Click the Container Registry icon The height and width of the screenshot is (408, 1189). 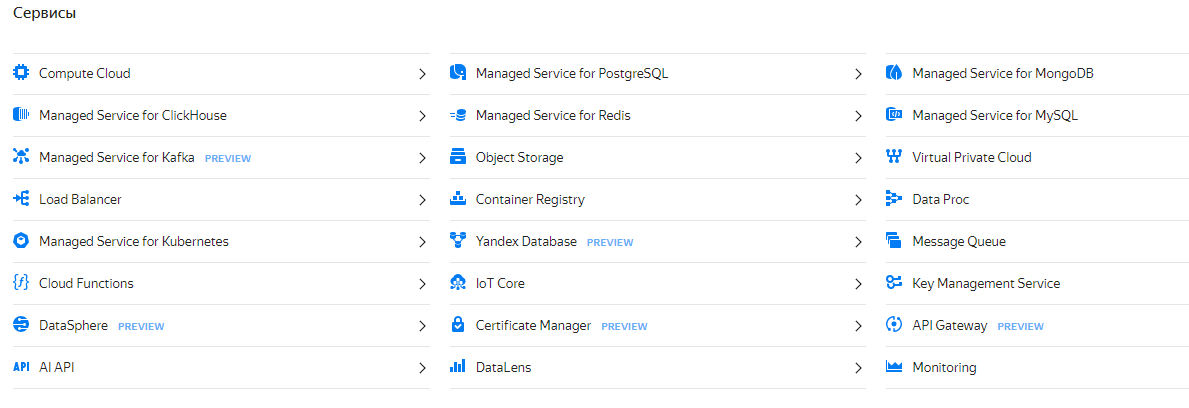(x=457, y=199)
